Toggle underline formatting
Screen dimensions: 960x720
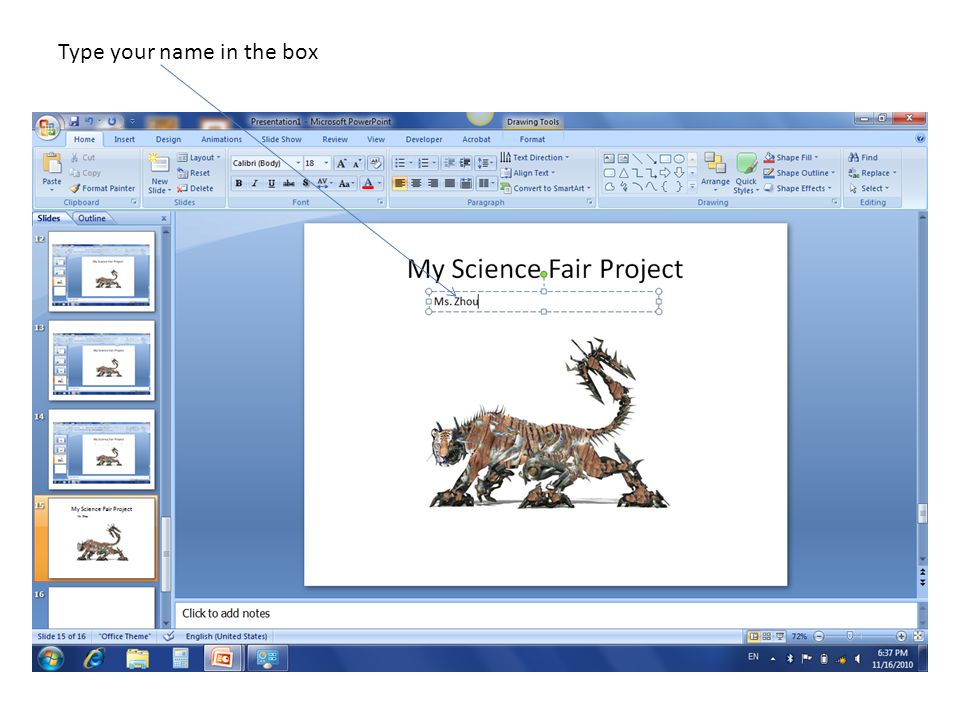(x=271, y=183)
